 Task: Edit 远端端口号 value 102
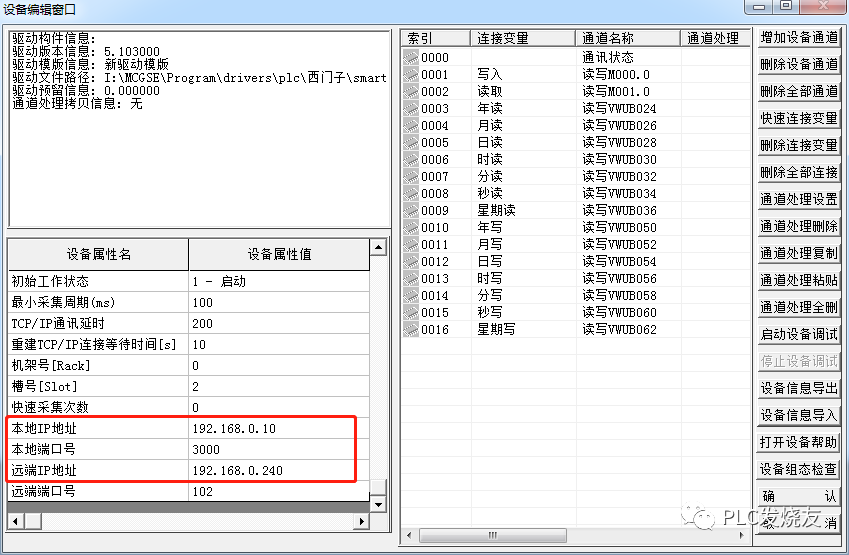click(x=279, y=492)
